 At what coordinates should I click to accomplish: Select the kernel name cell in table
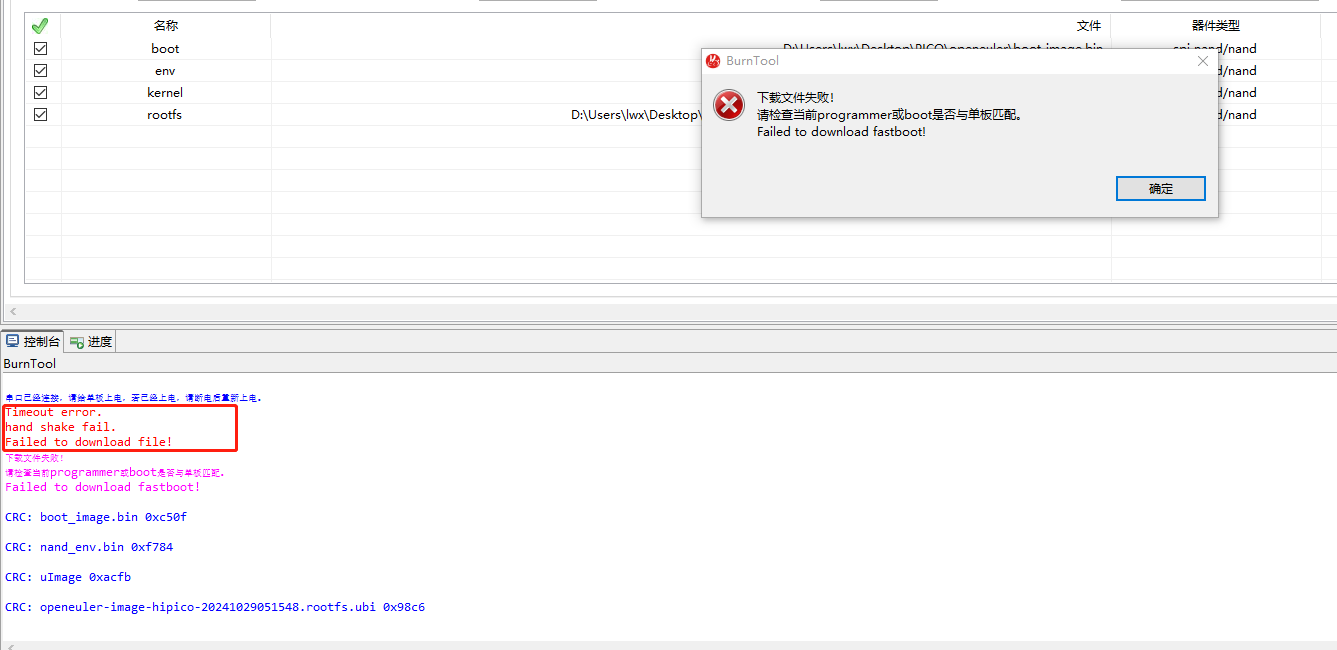tap(166, 92)
